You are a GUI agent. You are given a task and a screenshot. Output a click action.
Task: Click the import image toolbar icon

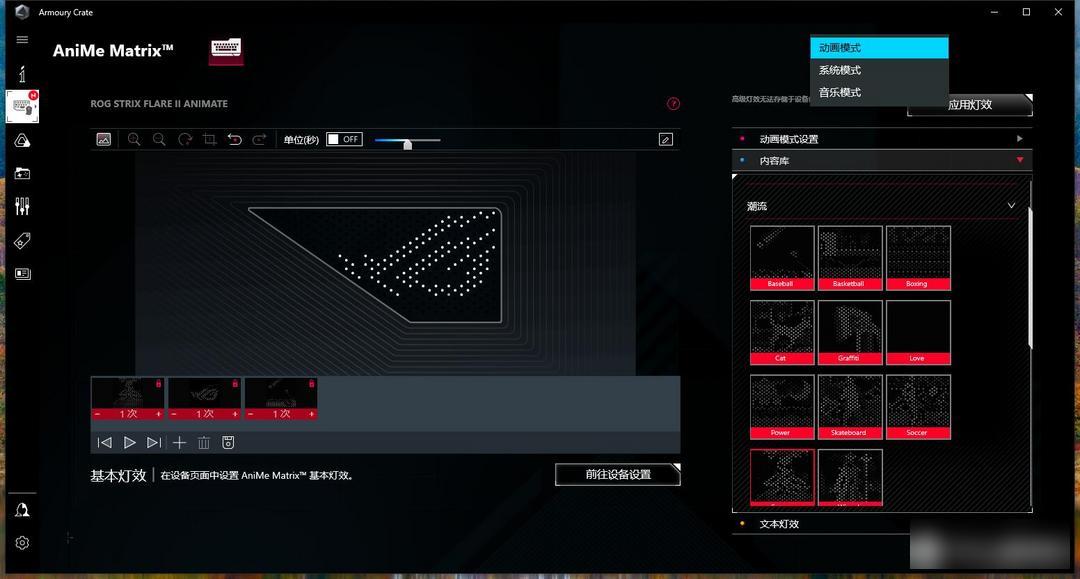click(103, 139)
